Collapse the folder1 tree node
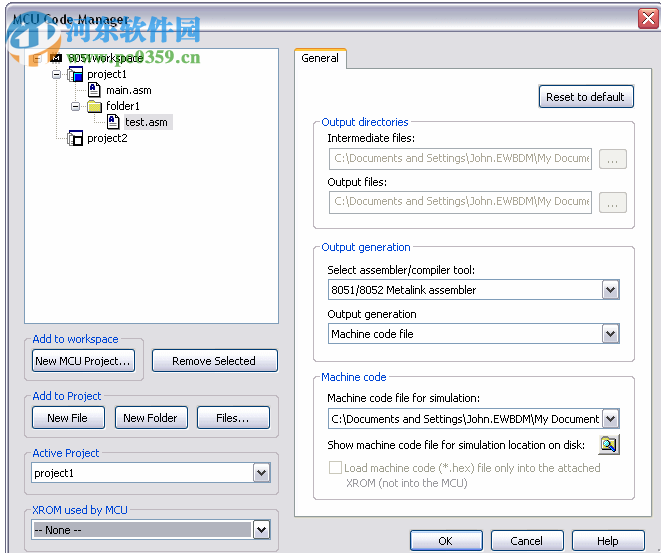The height and width of the screenshot is (553, 661). 75,106
